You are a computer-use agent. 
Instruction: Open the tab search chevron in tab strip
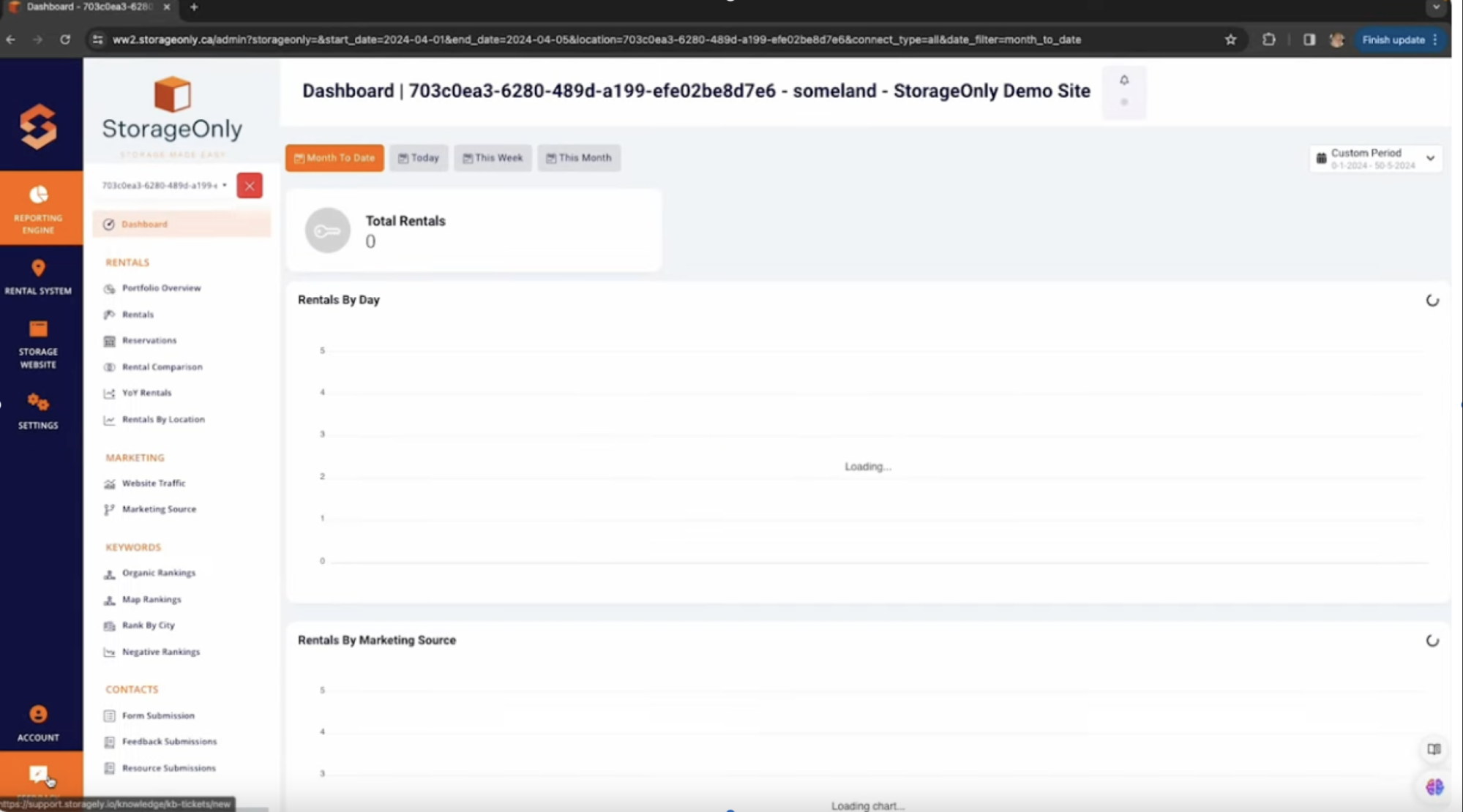pyautogui.click(x=1437, y=7)
